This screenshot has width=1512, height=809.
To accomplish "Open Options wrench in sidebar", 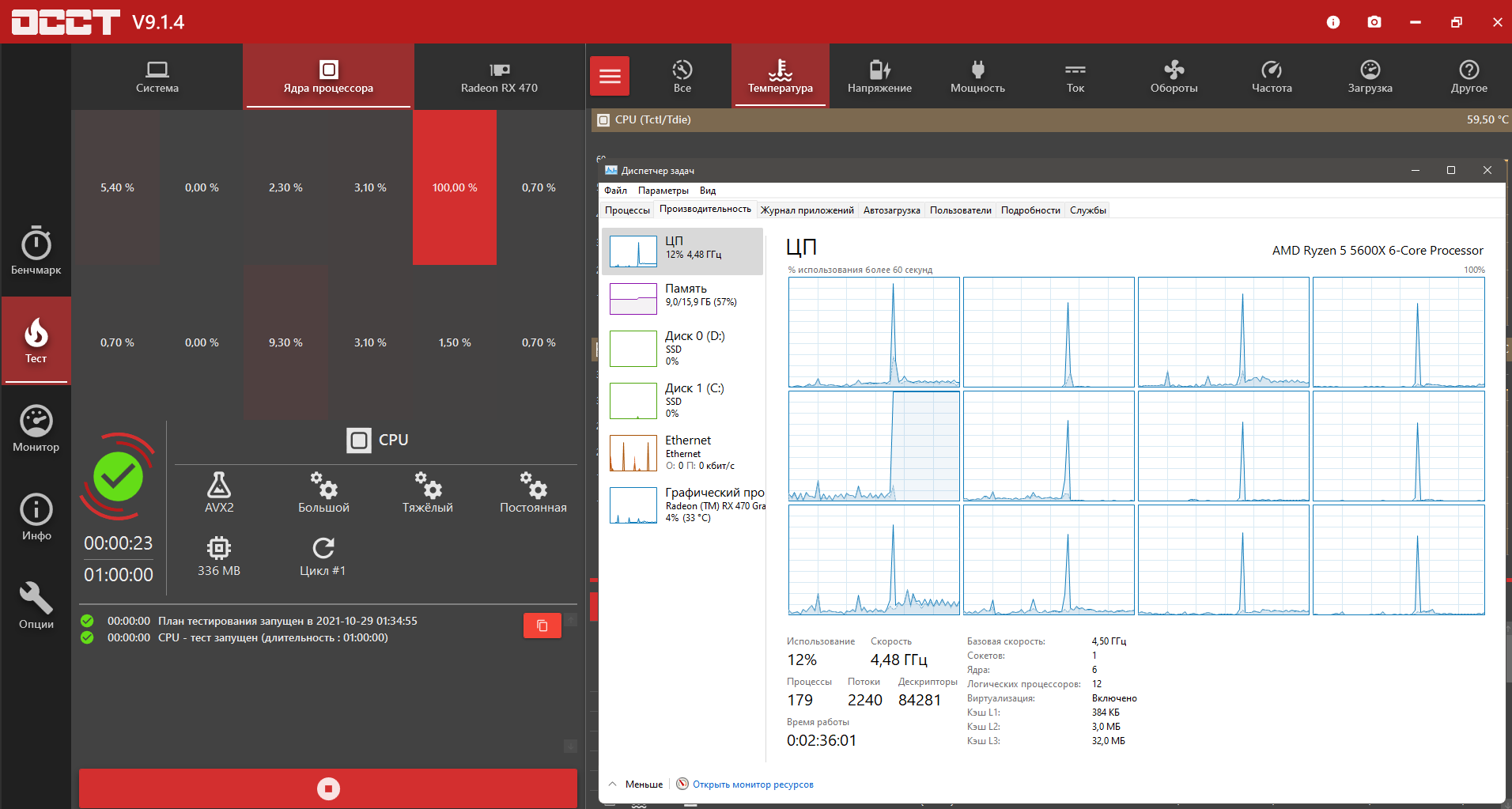I will (36, 606).
